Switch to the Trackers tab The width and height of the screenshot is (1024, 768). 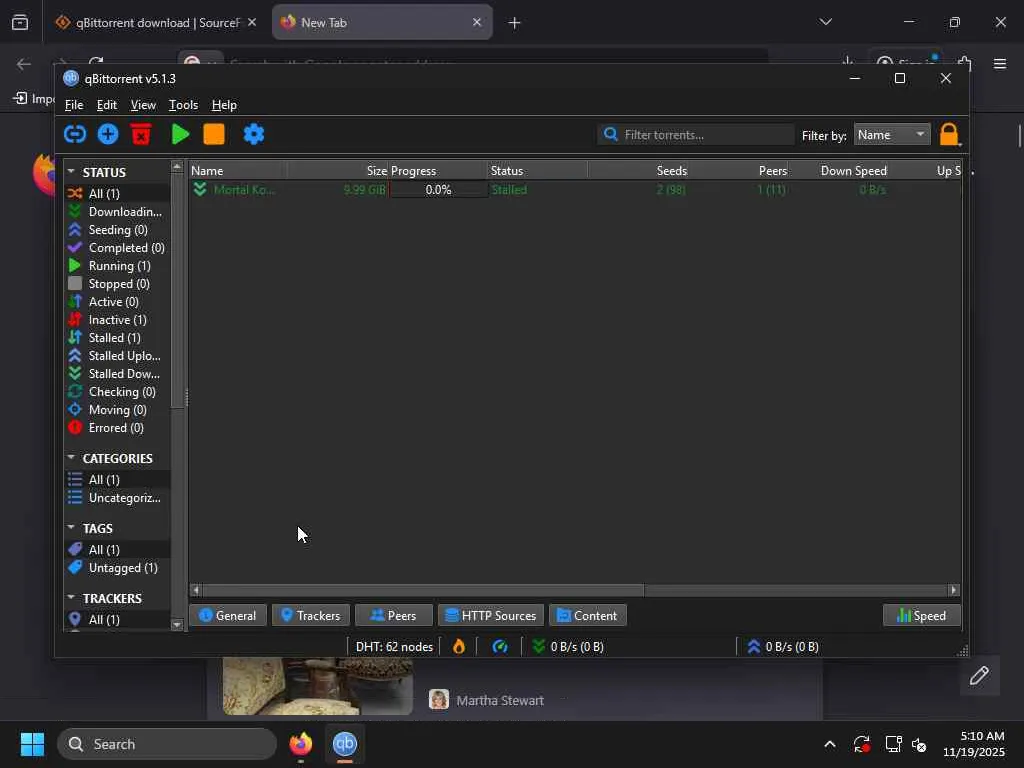click(310, 615)
